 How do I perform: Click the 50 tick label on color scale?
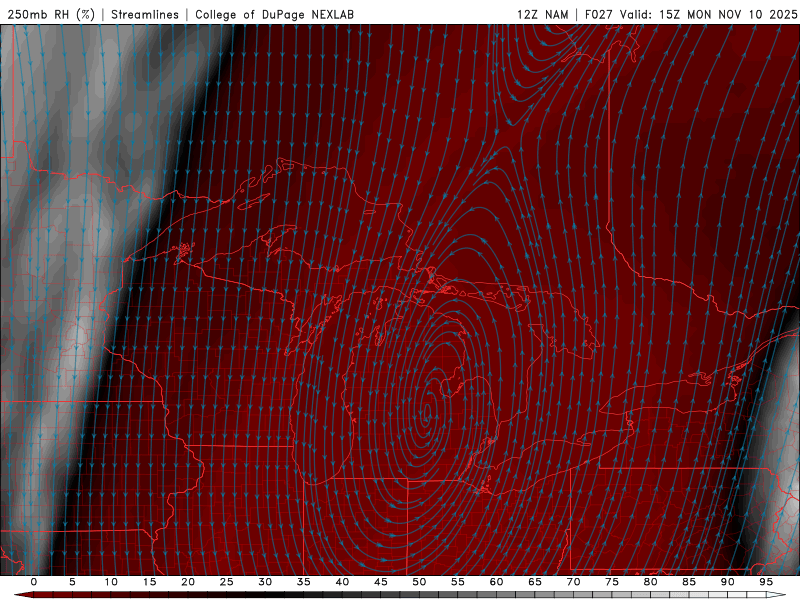[419, 582]
